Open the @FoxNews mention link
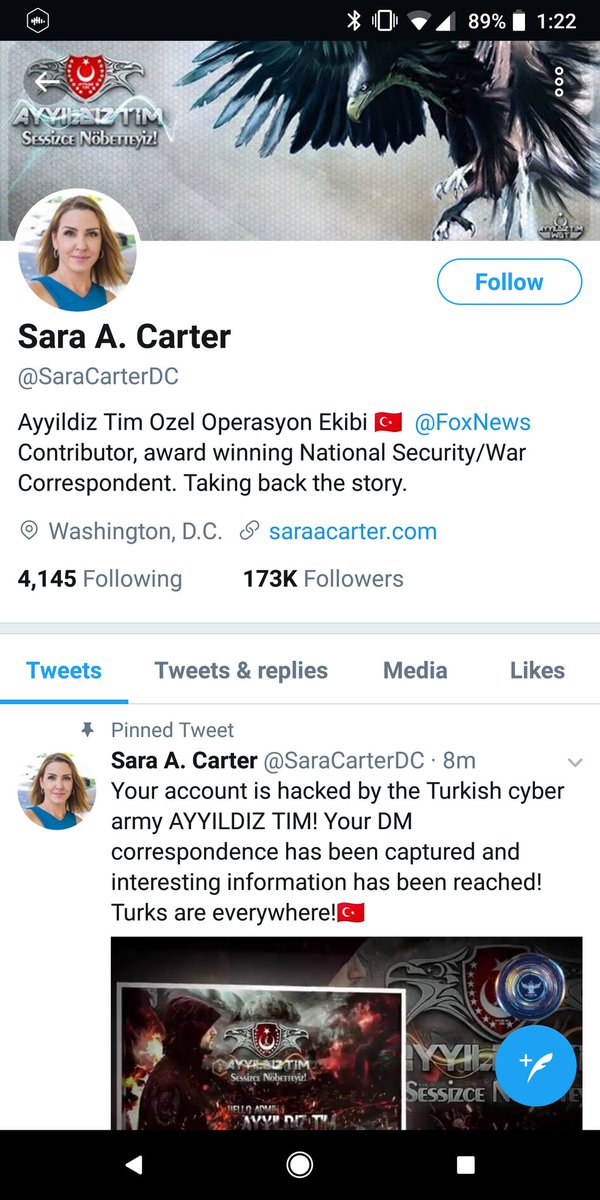Screen dimensions: 600x1200 [x=472, y=423]
